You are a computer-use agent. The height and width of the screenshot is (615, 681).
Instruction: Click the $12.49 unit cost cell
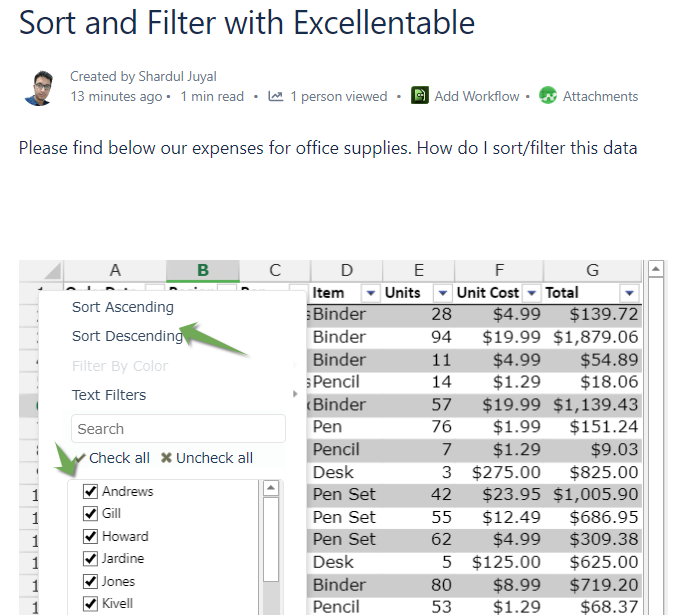[x=499, y=517]
